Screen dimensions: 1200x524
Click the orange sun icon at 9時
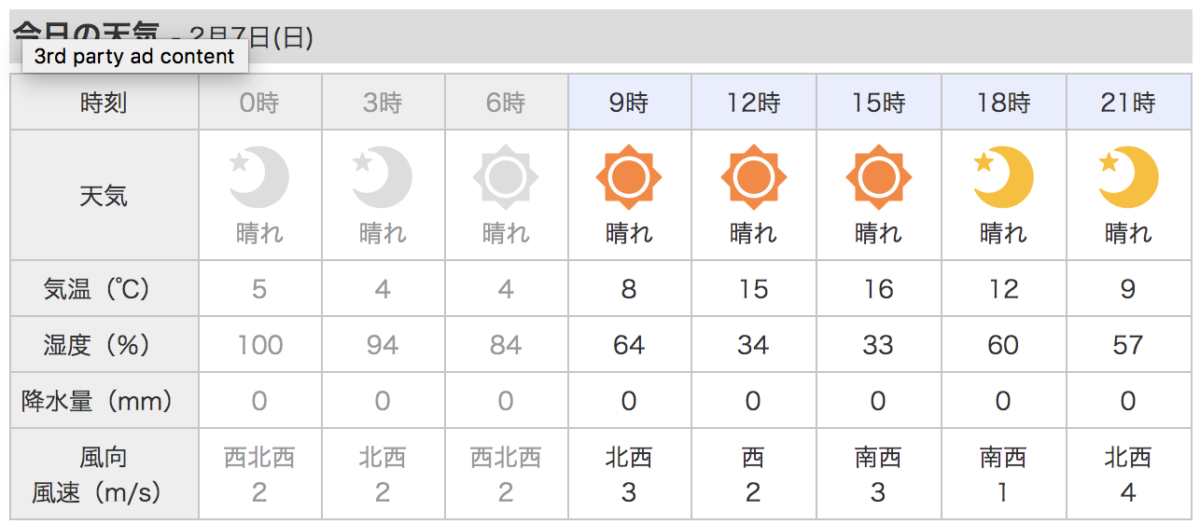[629, 178]
